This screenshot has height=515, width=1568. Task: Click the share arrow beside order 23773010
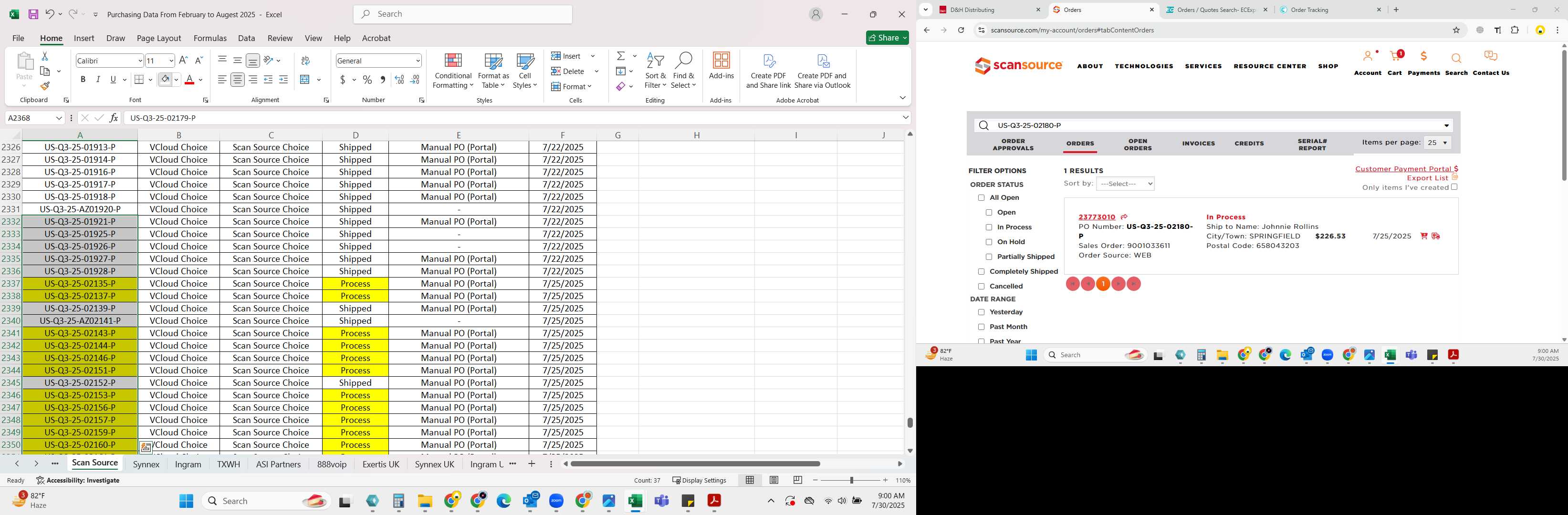coord(1124,217)
